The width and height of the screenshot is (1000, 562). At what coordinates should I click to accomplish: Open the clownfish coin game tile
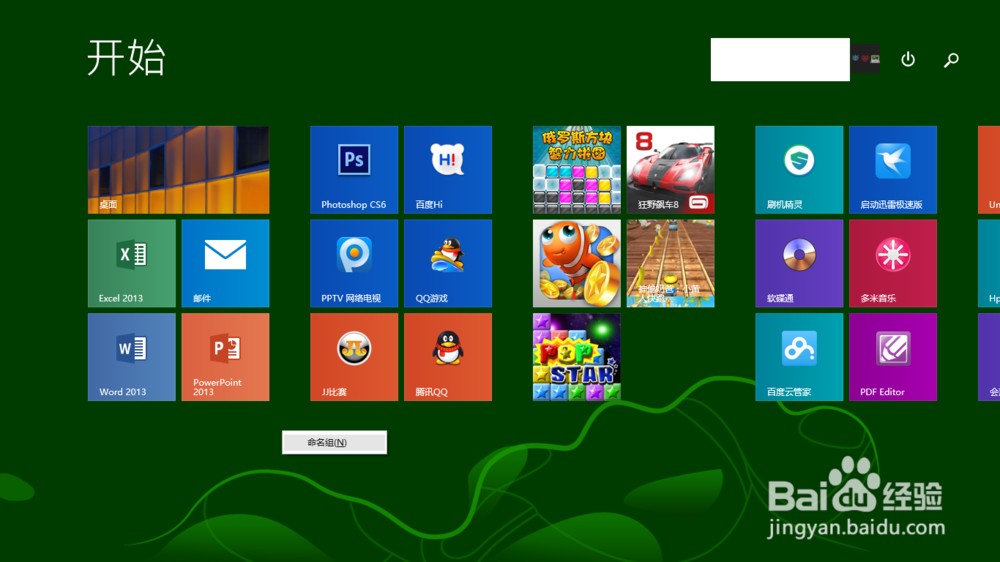[x=577, y=263]
